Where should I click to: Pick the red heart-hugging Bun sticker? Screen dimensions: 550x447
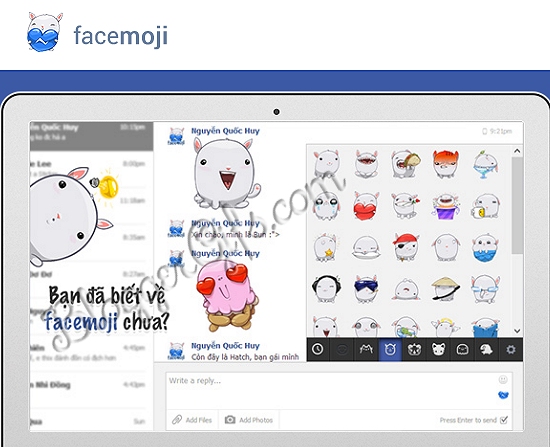[x=366, y=206]
